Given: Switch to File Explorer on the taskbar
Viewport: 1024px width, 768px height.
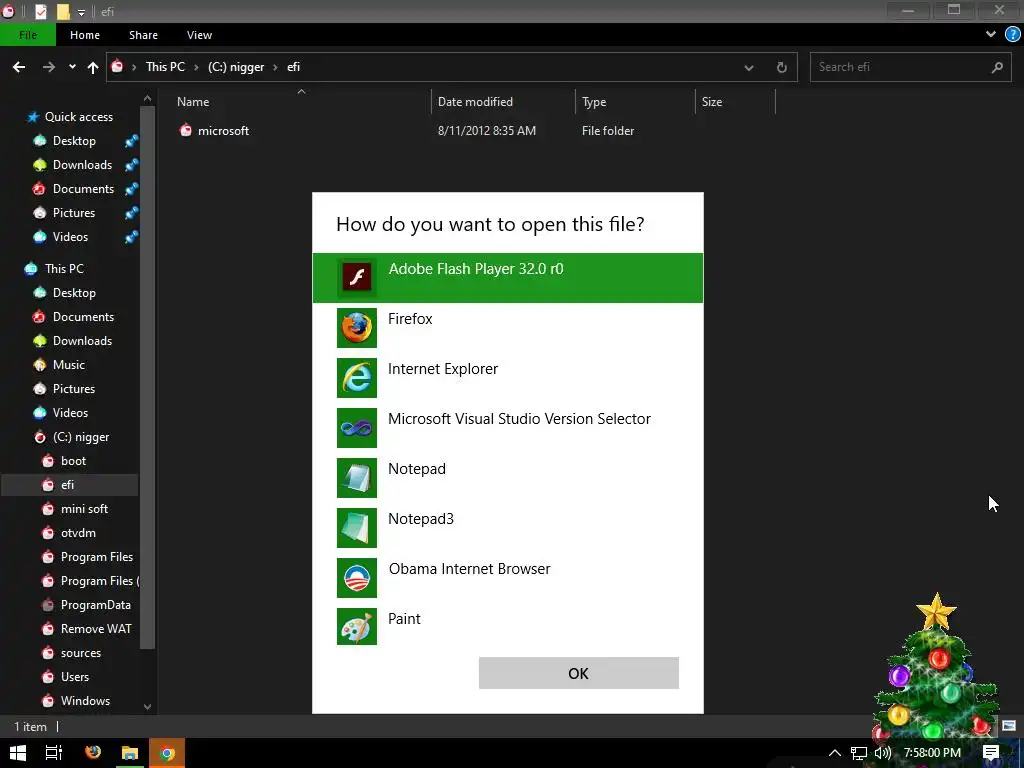Looking at the screenshot, I should coord(130,753).
